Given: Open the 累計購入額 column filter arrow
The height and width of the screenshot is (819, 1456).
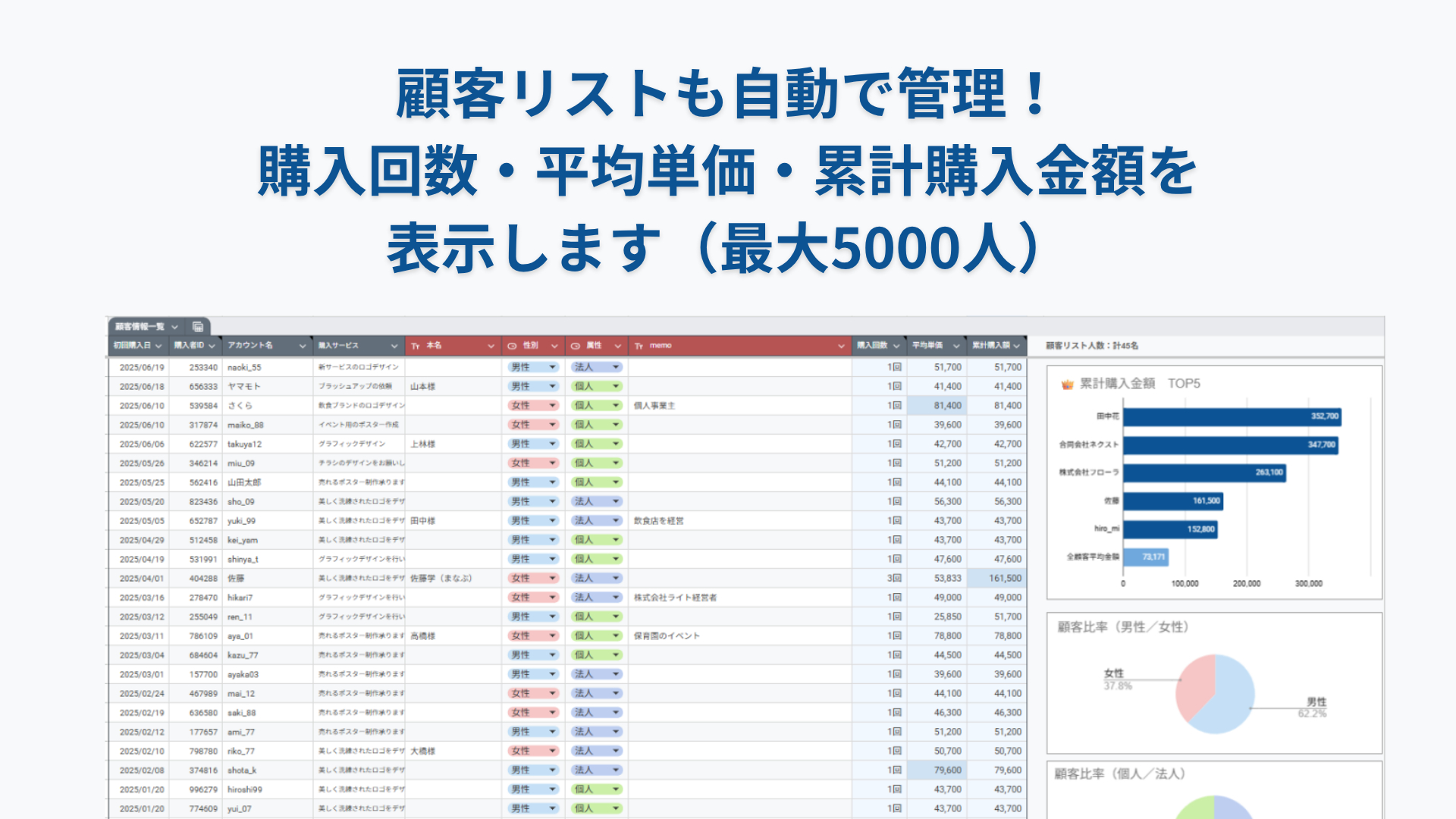Looking at the screenshot, I should coord(1017,346).
